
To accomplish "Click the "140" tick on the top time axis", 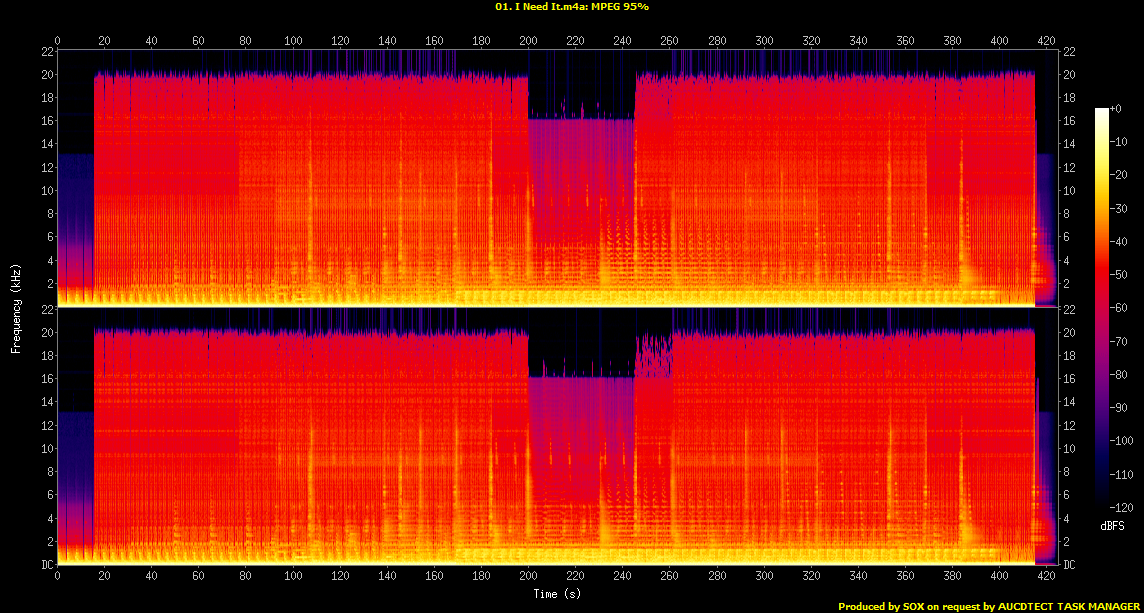I will pyautogui.click(x=387, y=41).
